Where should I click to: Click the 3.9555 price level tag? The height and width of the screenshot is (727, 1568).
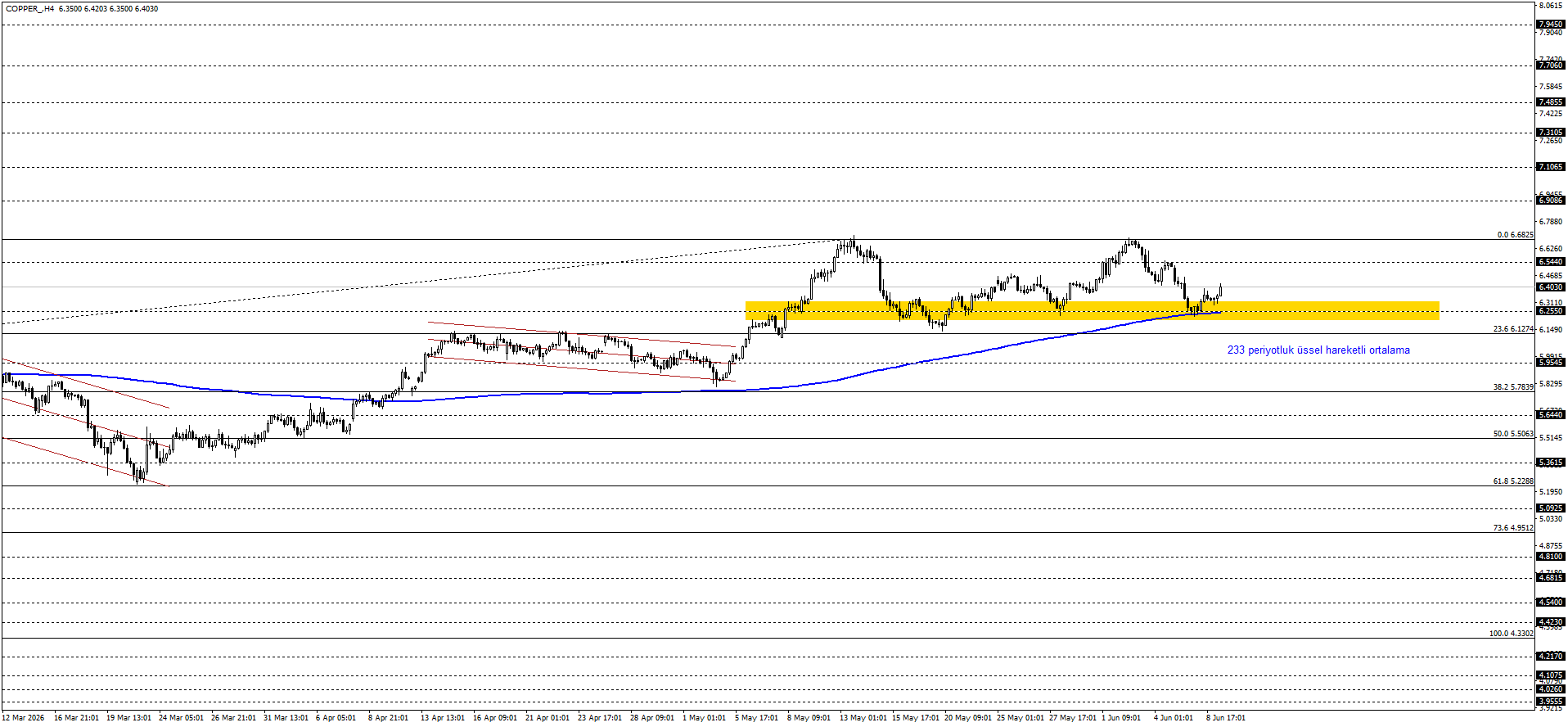pos(1551,702)
